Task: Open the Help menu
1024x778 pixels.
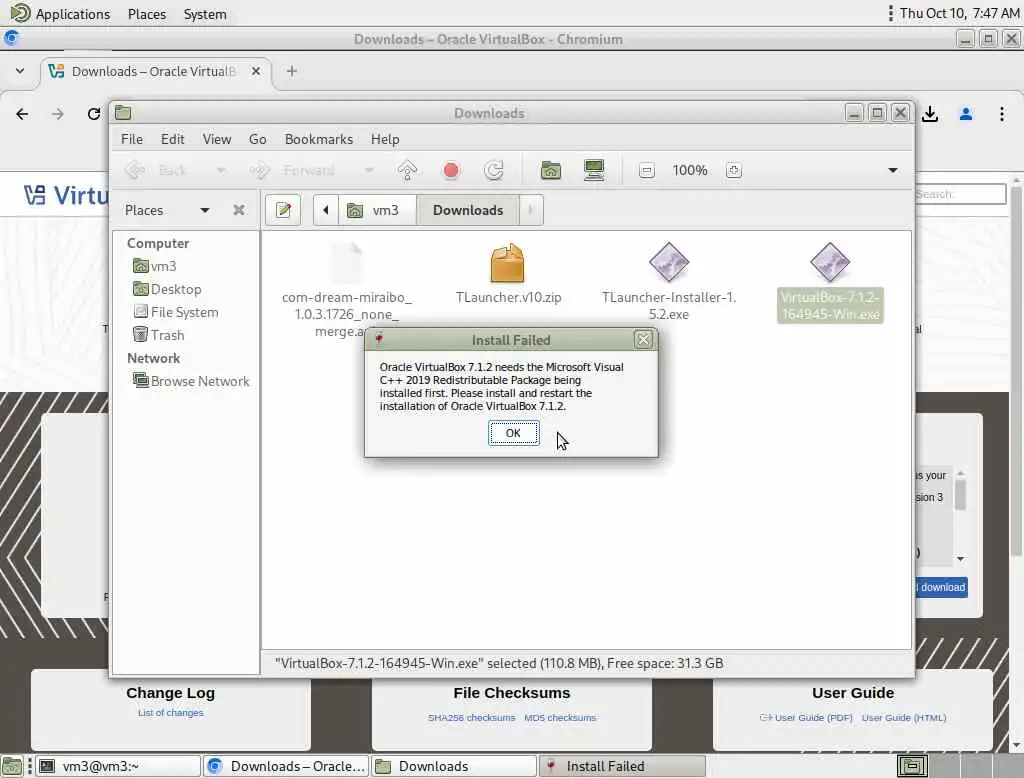Action: point(385,139)
